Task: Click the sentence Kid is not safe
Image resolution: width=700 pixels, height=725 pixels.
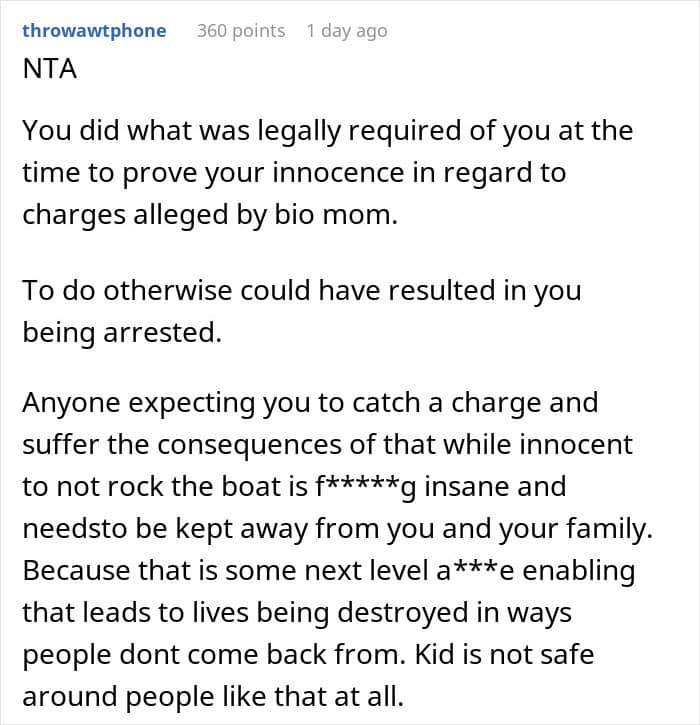Action: pyautogui.click(x=504, y=655)
